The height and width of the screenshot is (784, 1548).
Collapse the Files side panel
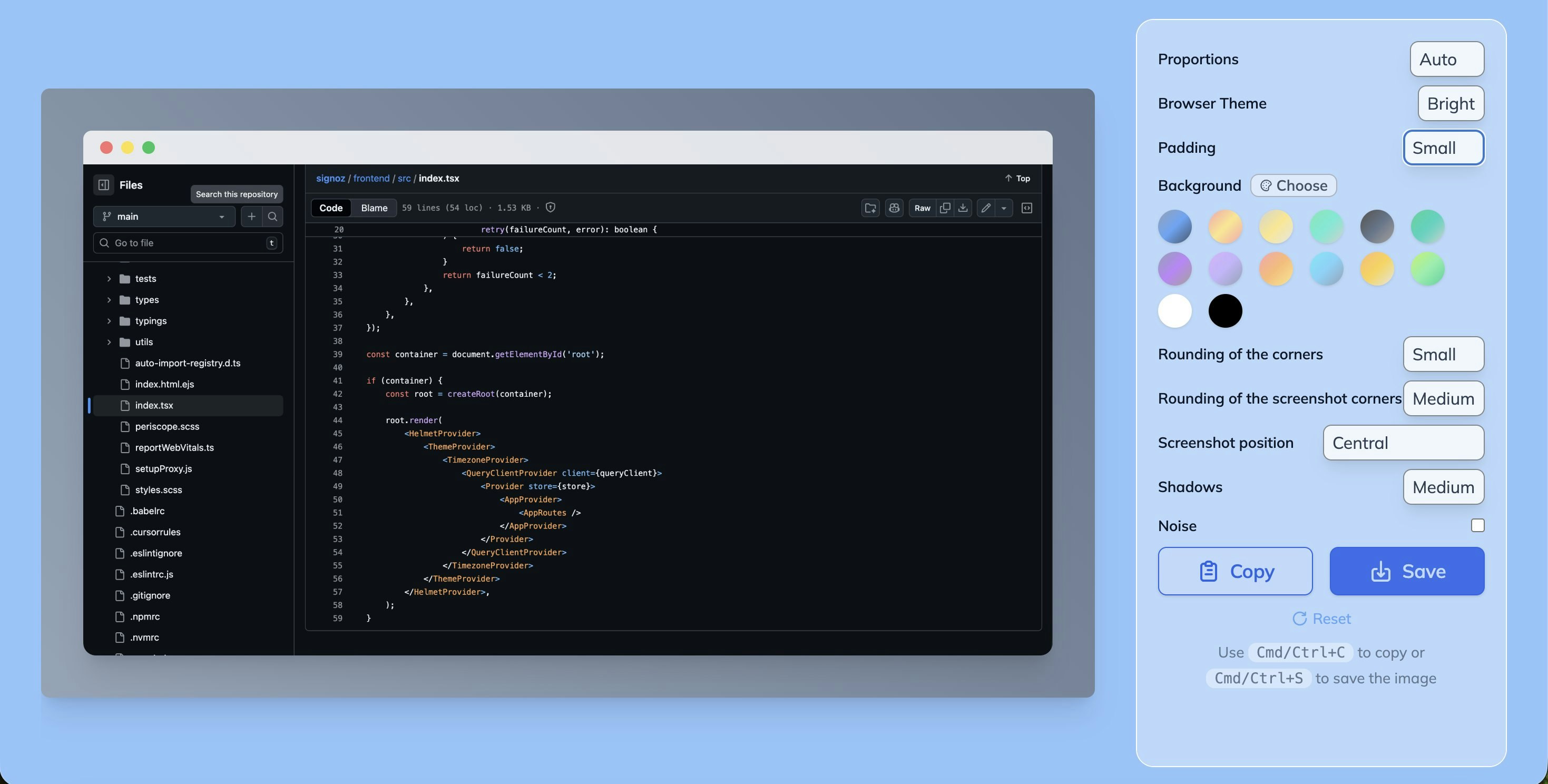click(x=103, y=184)
